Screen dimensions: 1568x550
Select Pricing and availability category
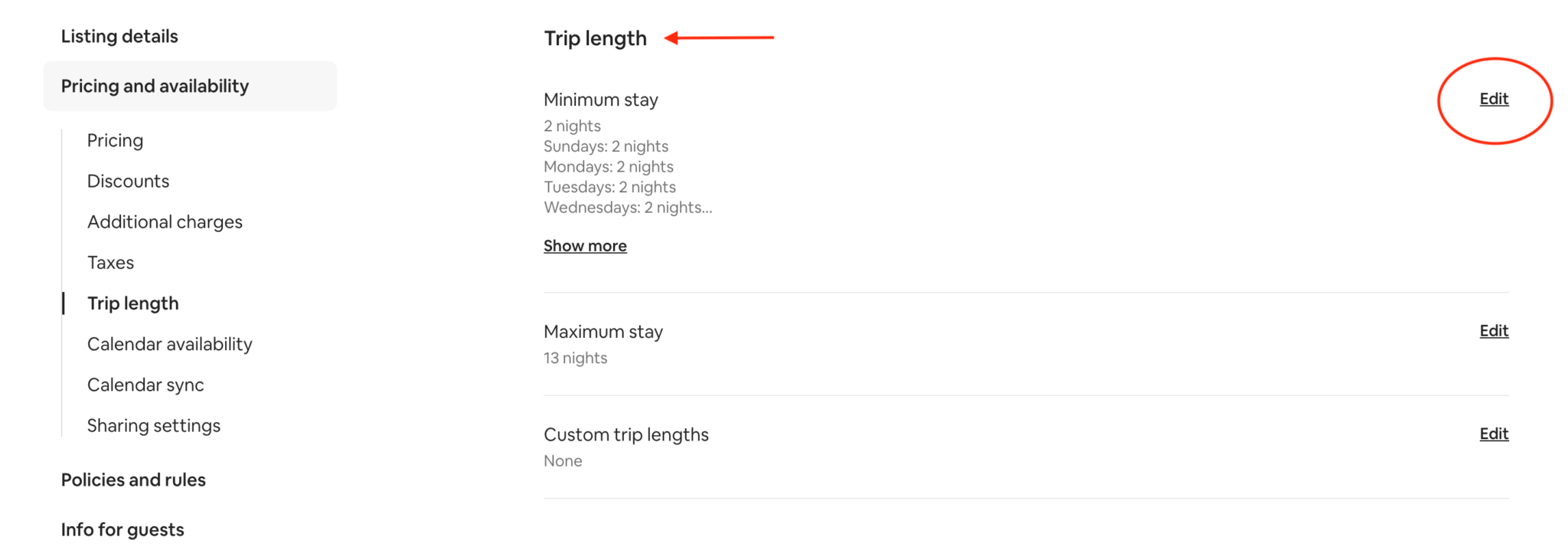point(155,86)
